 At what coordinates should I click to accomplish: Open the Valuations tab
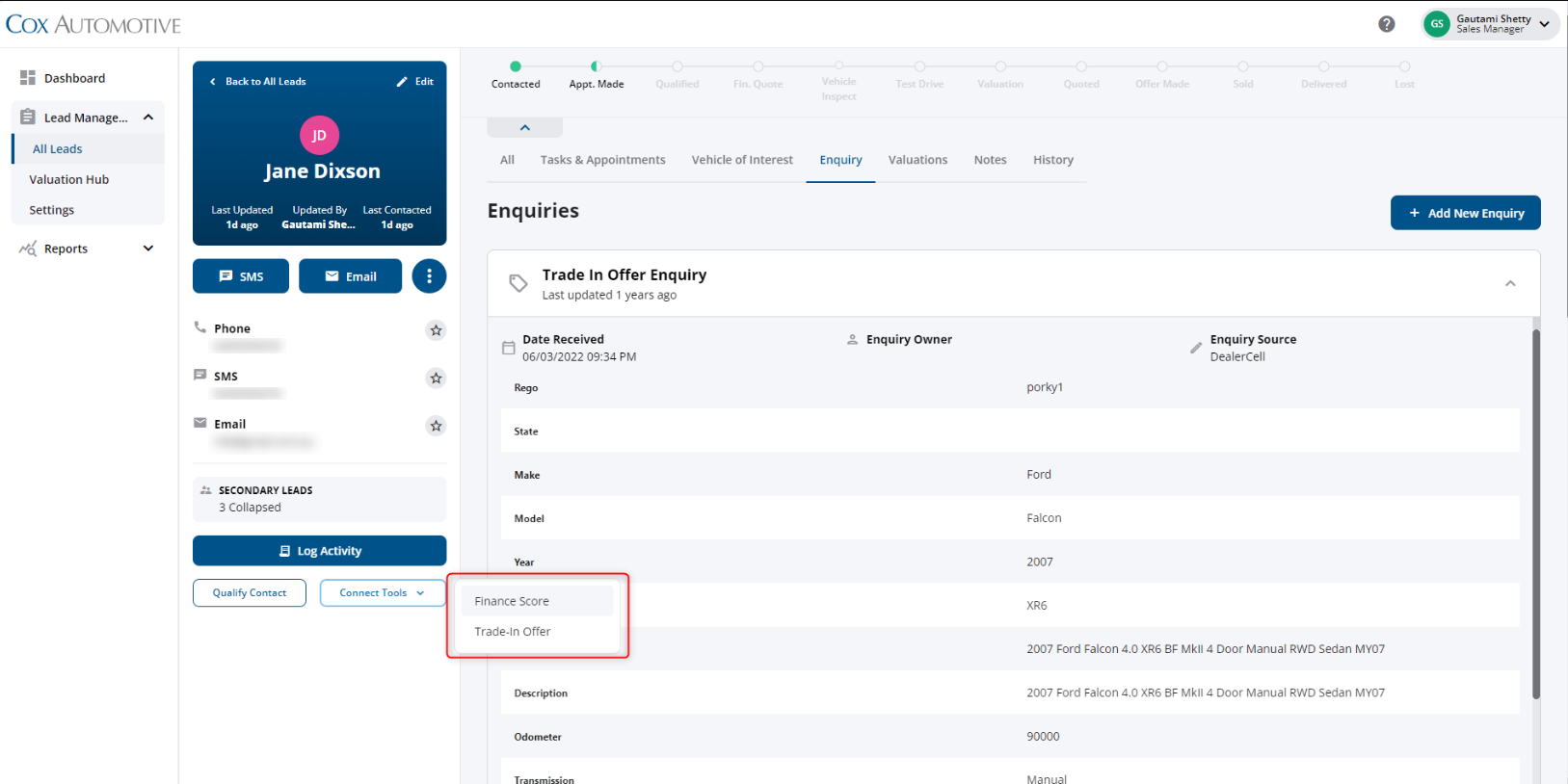[917, 160]
